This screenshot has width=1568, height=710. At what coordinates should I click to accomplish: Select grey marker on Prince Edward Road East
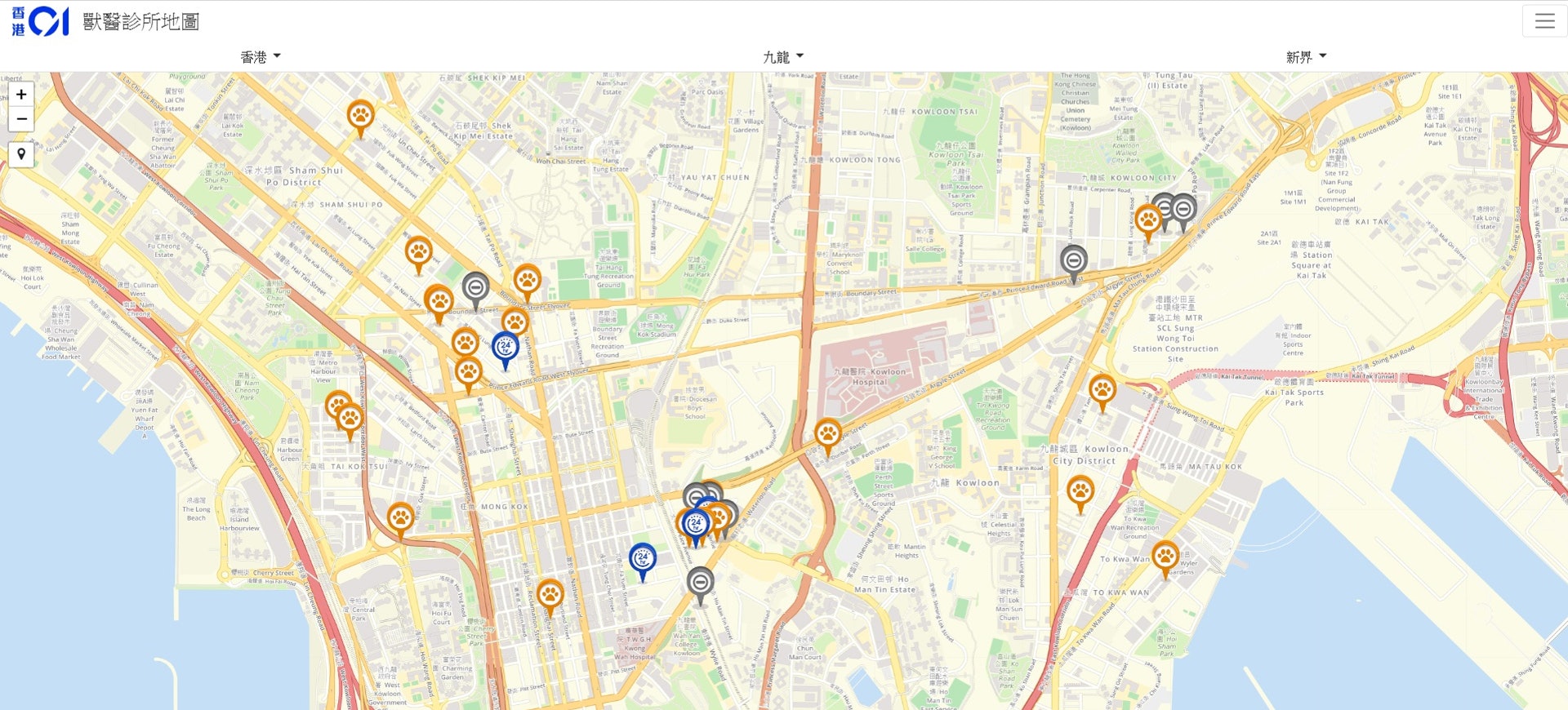[x=1073, y=261]
